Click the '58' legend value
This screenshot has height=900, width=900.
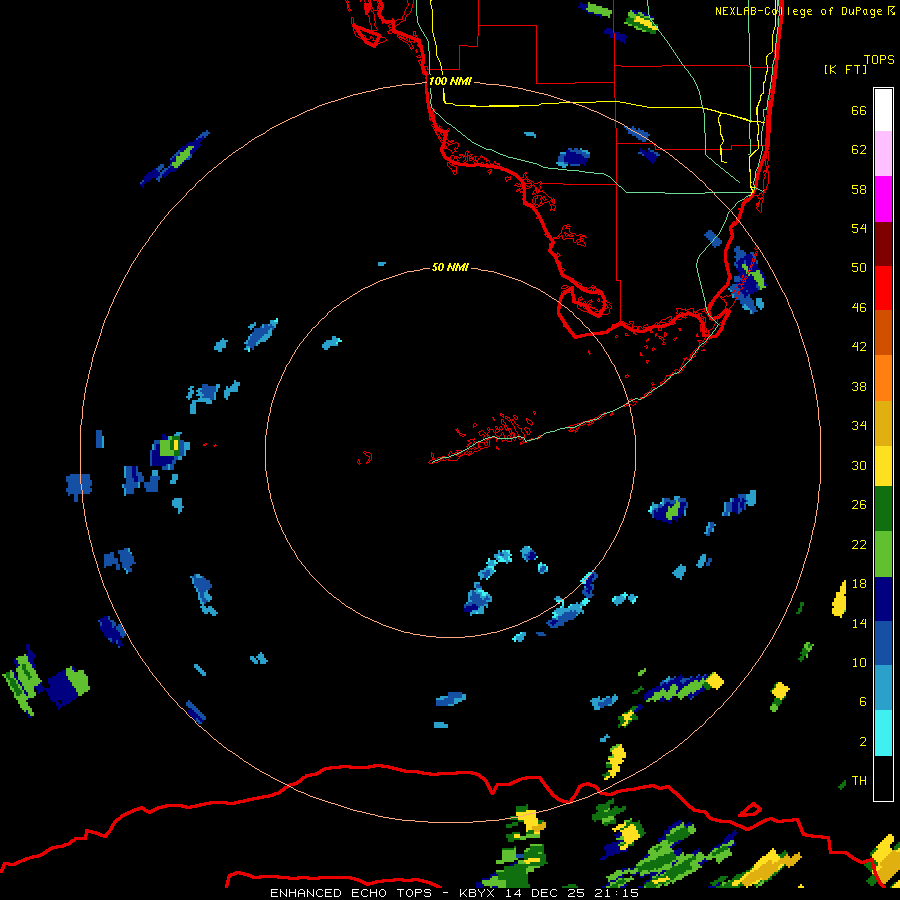pos(859,189)
